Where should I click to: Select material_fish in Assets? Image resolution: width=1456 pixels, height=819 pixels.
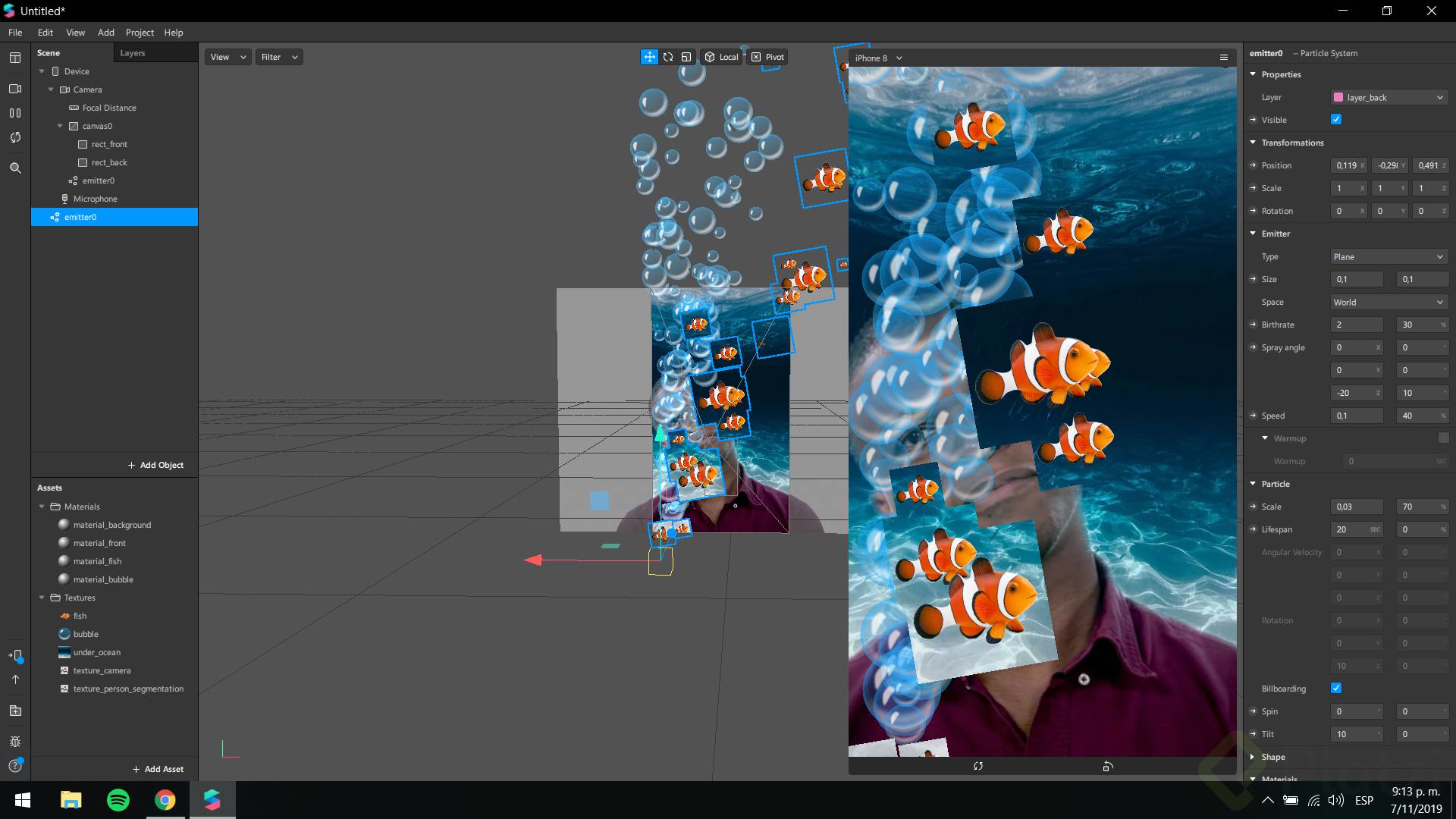(97, 561)
